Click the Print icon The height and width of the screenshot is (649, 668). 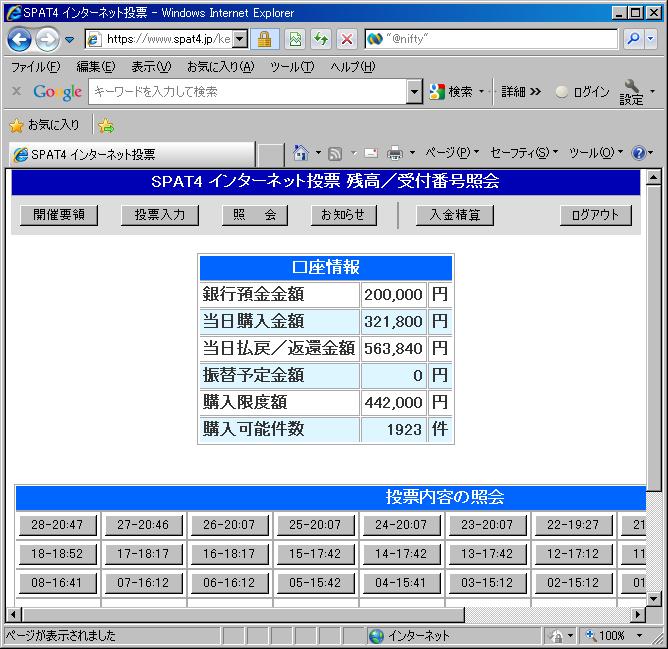[x=394, y=153]
